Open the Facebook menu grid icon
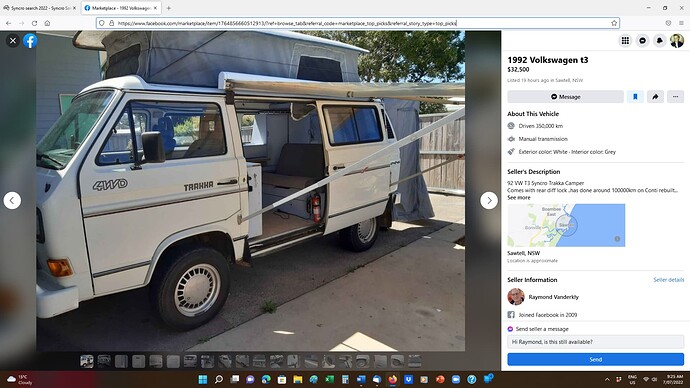 pyautogui.click(x=625, y=41)
